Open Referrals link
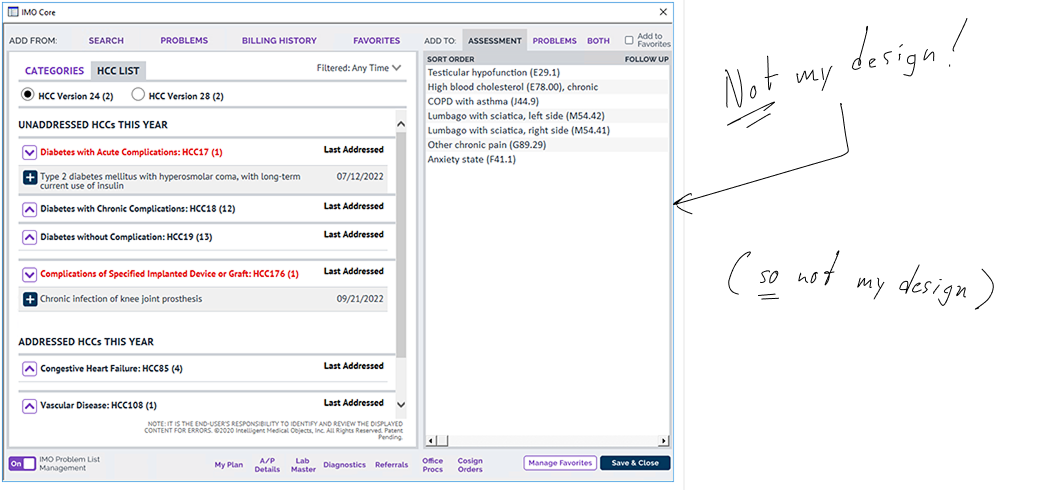Screen dimensions: 1042x490 point(391,465)
